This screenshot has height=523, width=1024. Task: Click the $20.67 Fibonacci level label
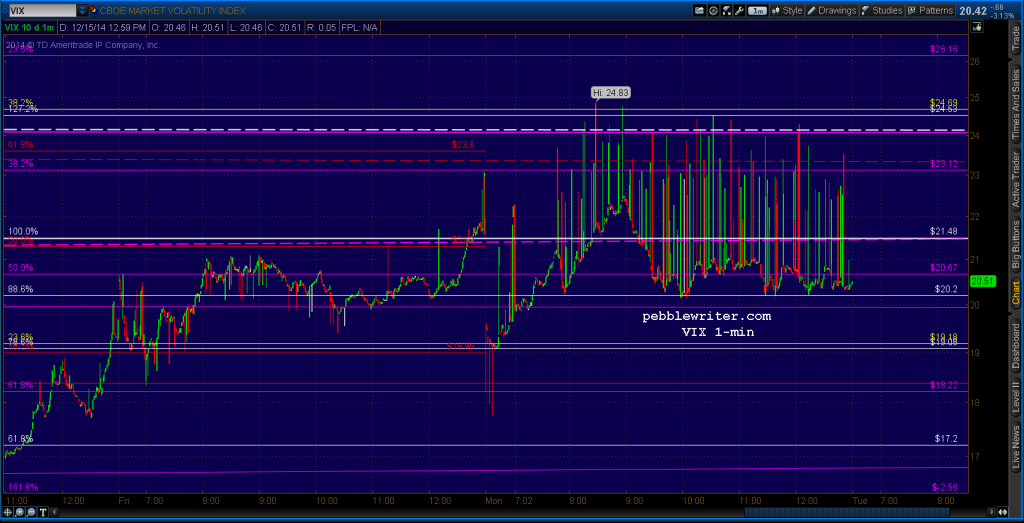[944, 268]
